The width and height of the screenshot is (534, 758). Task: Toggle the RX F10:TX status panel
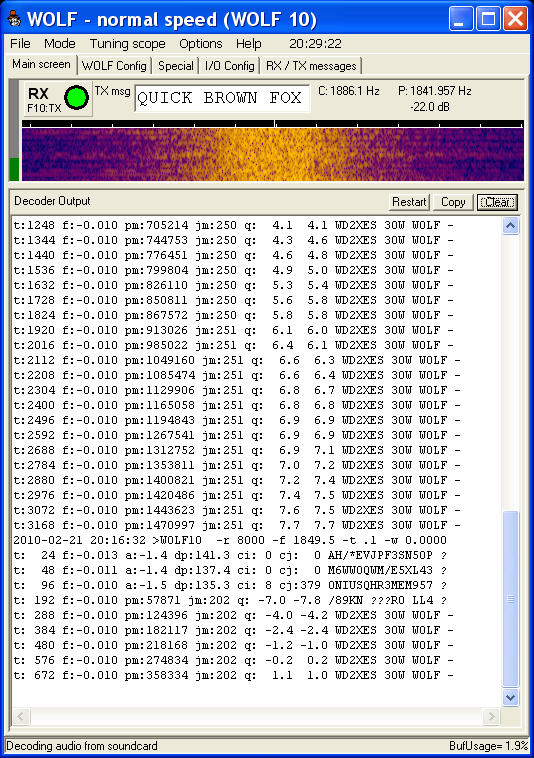tap(57, 99)
